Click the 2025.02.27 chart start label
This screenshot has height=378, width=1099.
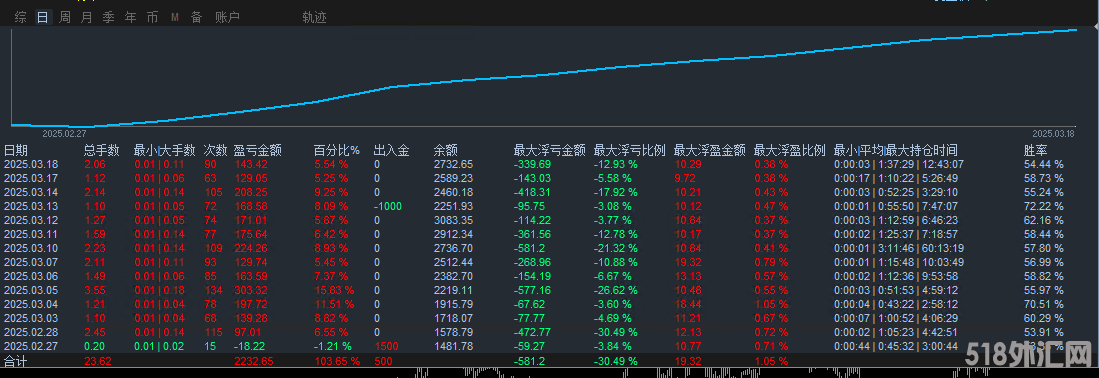coord(63,133)
